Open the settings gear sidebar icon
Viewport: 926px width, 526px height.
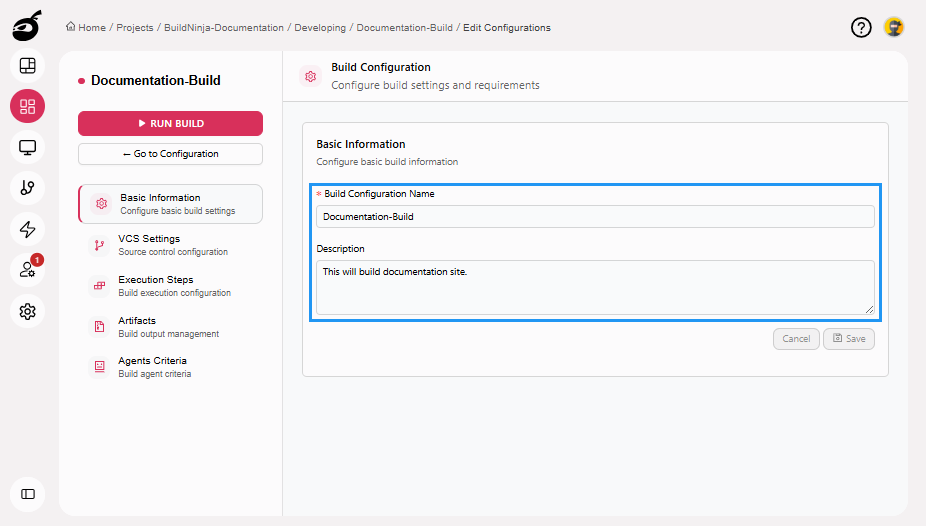(x=27, y=311)
